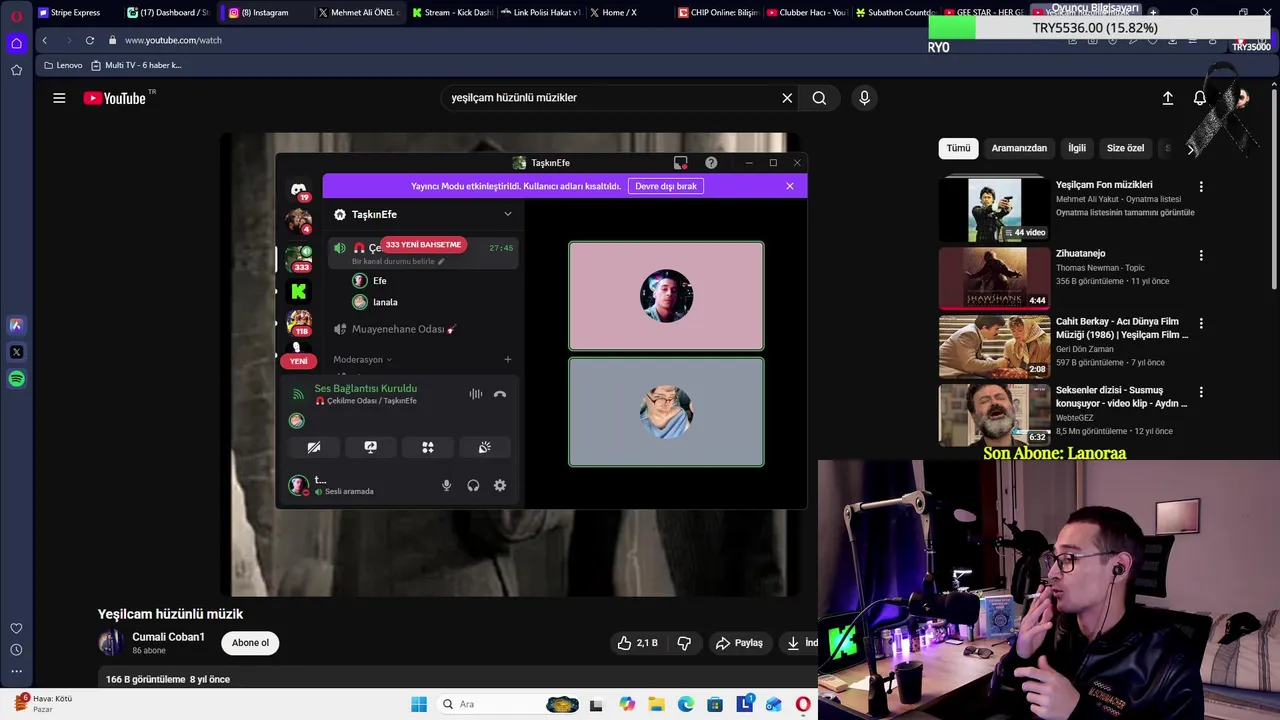
Task: Open options for Zihuatanejo video
Action: click(1201, 255)
